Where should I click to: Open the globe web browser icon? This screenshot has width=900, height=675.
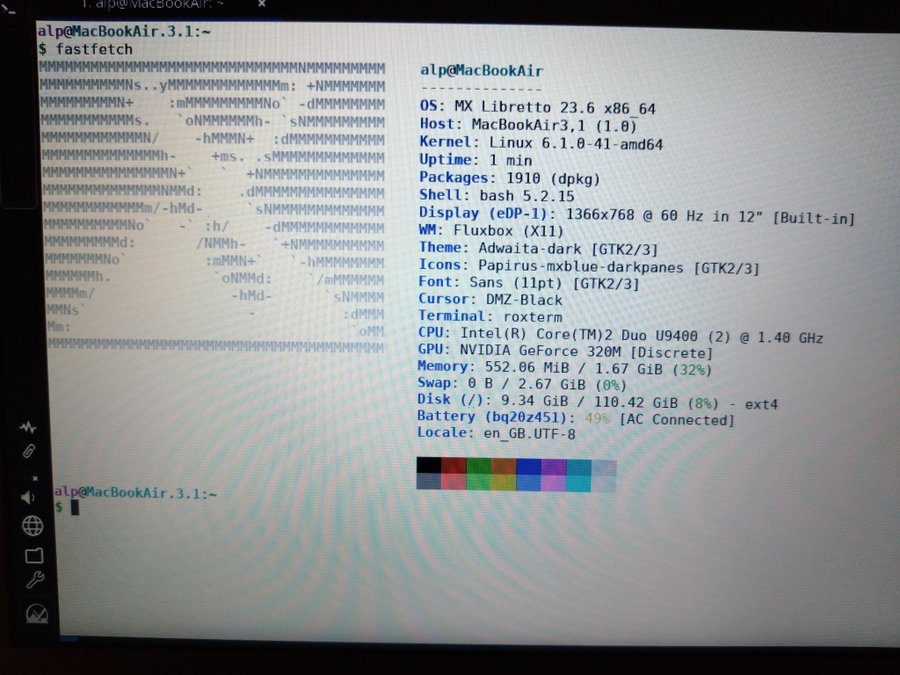click(x=32, y=525)
